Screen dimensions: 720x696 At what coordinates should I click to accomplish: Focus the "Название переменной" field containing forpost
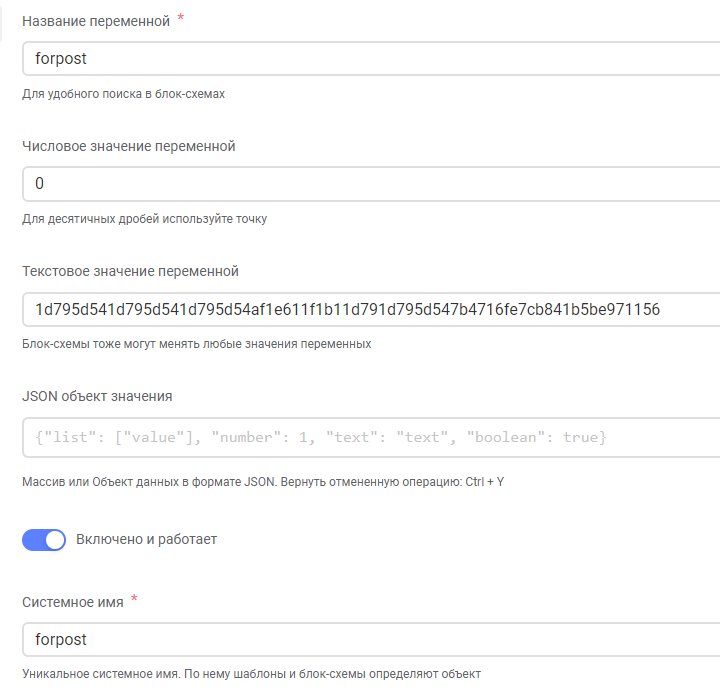tap(371, 58)
